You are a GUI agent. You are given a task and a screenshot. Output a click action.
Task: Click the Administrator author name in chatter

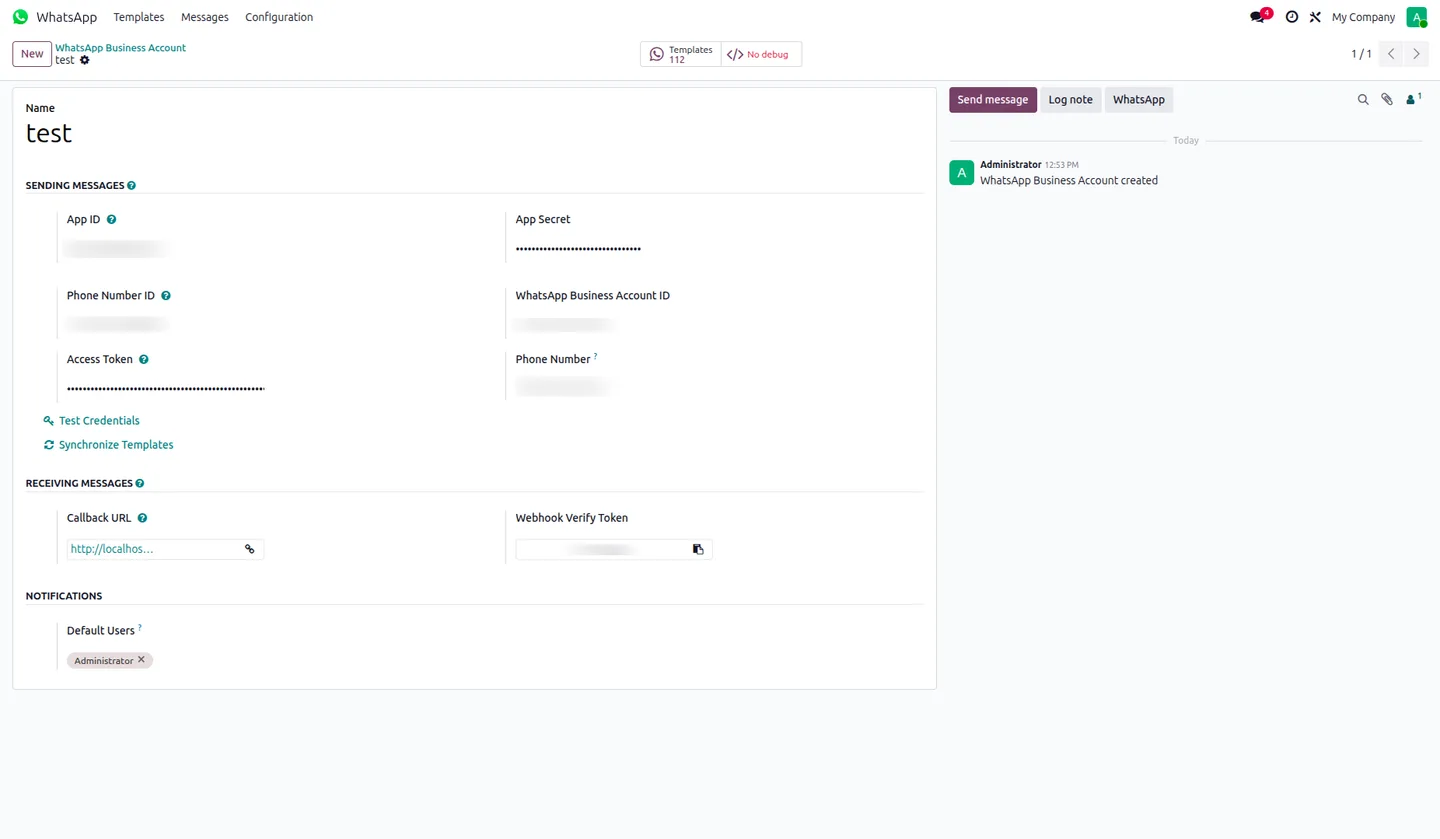click(1010, 164)
